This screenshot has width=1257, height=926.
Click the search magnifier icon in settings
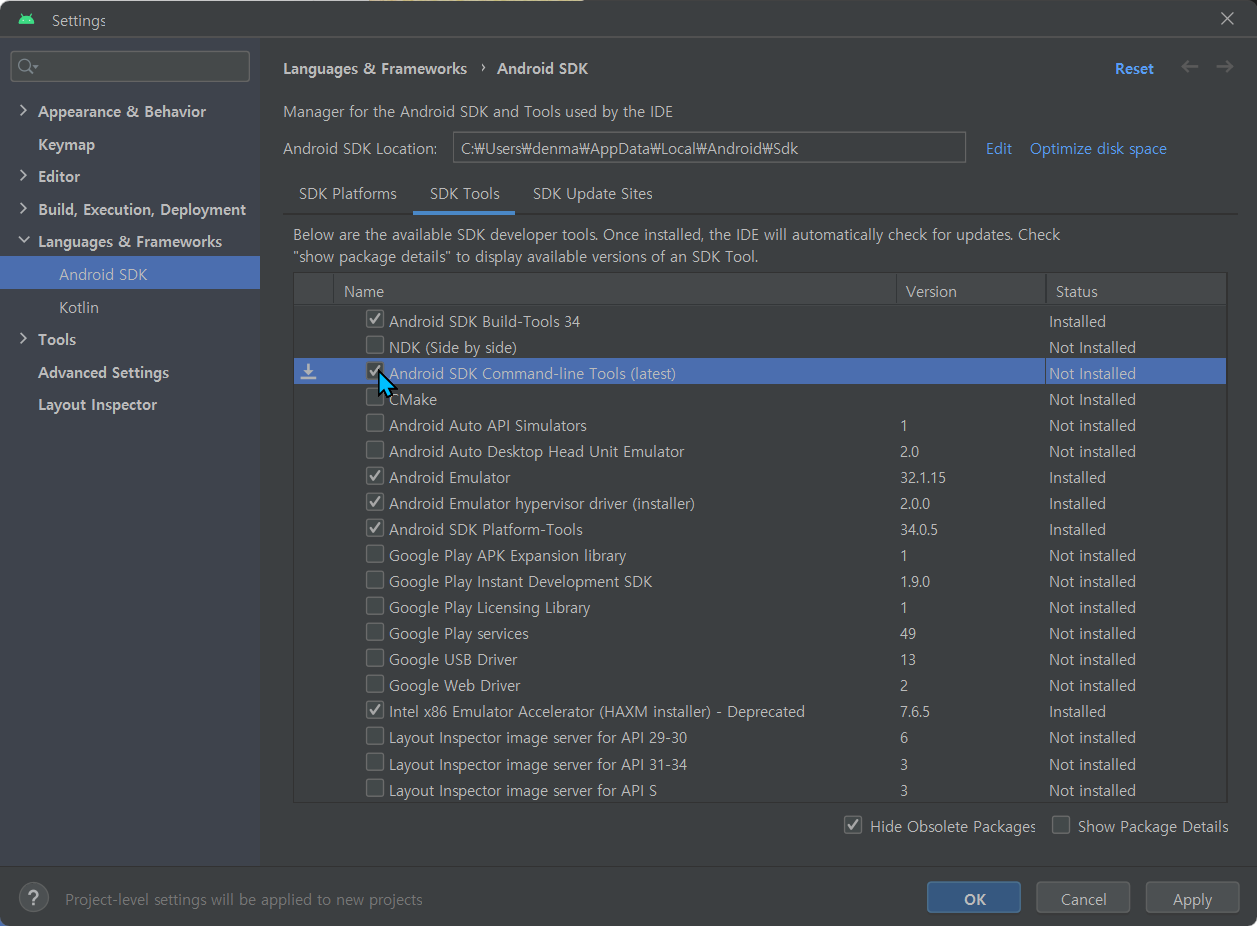pos(28,66)
